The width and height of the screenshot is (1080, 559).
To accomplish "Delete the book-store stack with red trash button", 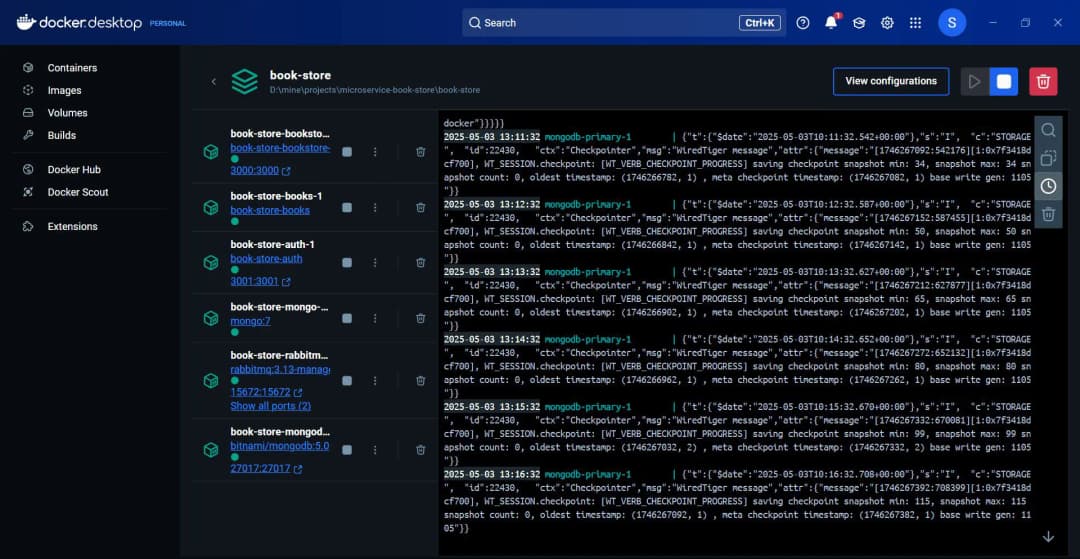I will coord(1043,82).
